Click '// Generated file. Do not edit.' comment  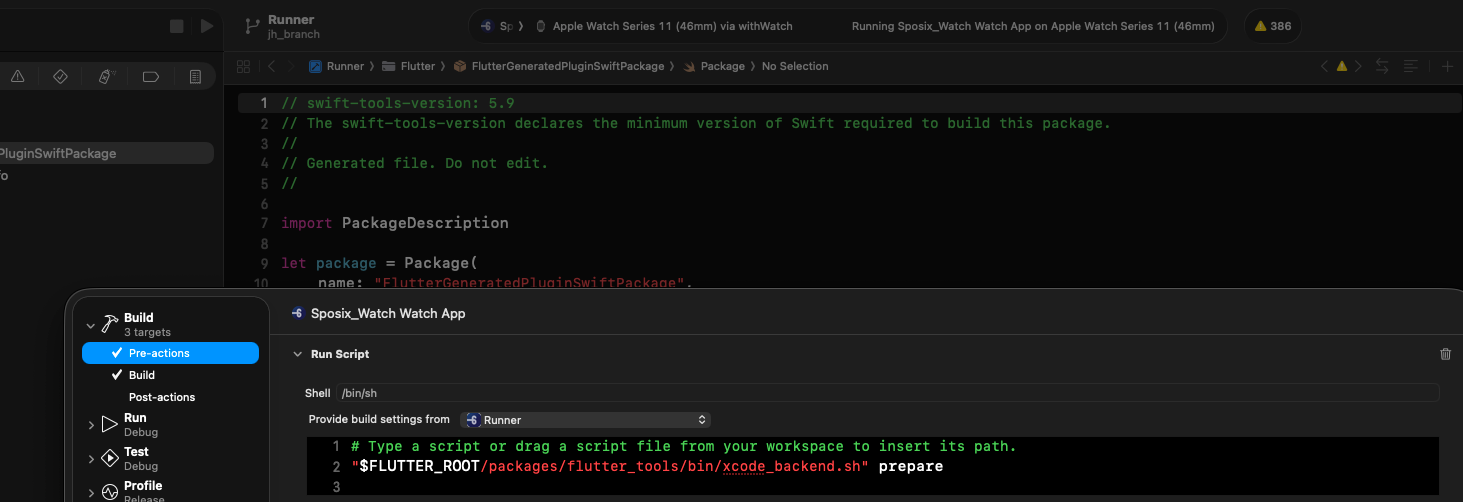(x=415, y=163)
